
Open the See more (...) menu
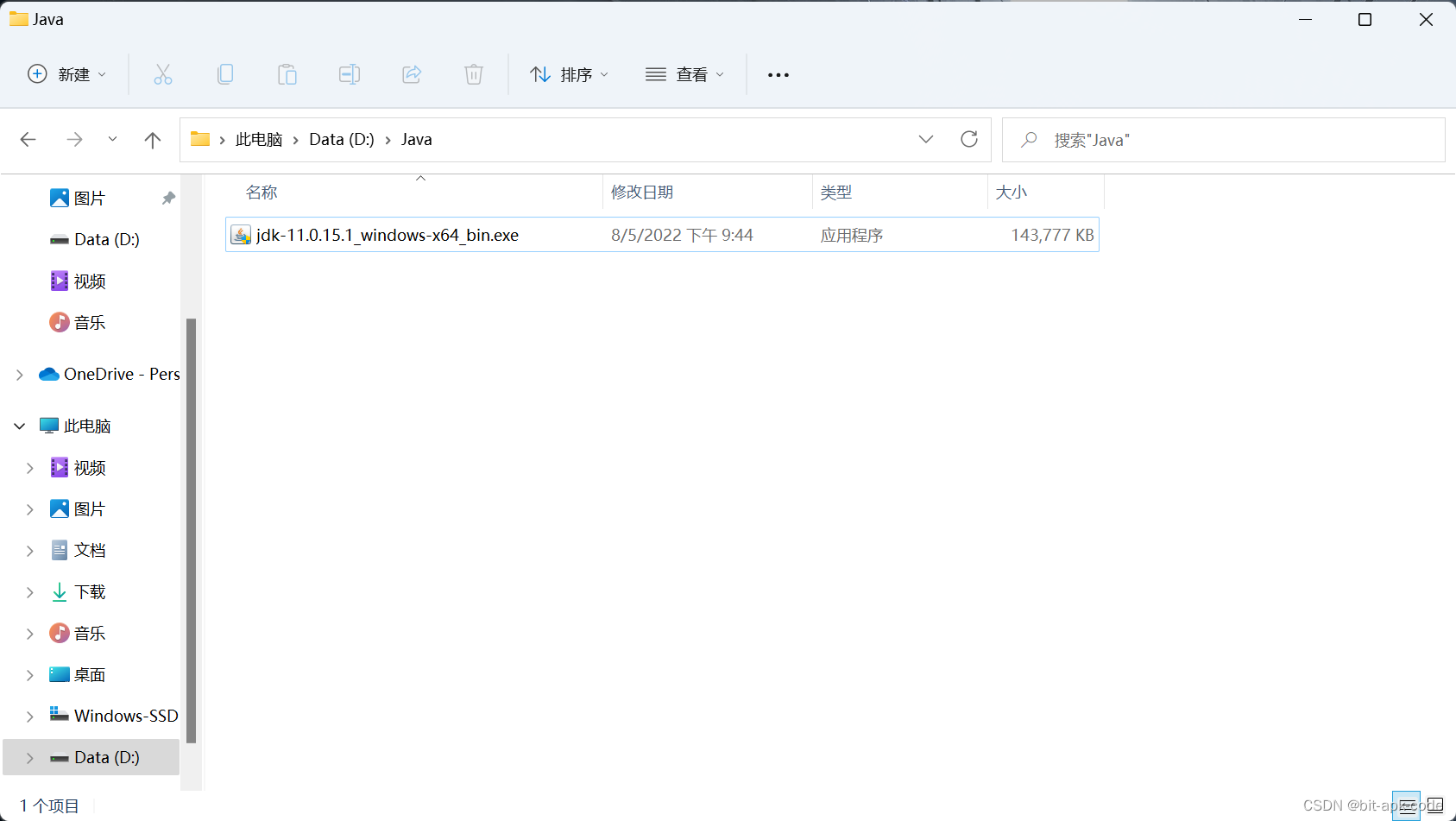(778, 74)
